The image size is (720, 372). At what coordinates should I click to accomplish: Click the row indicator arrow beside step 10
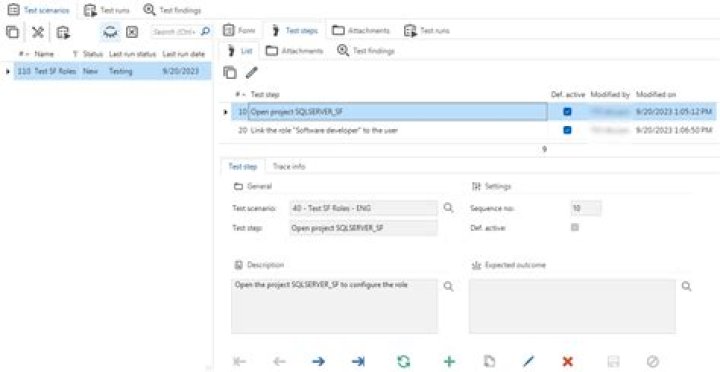pos(225,112)
